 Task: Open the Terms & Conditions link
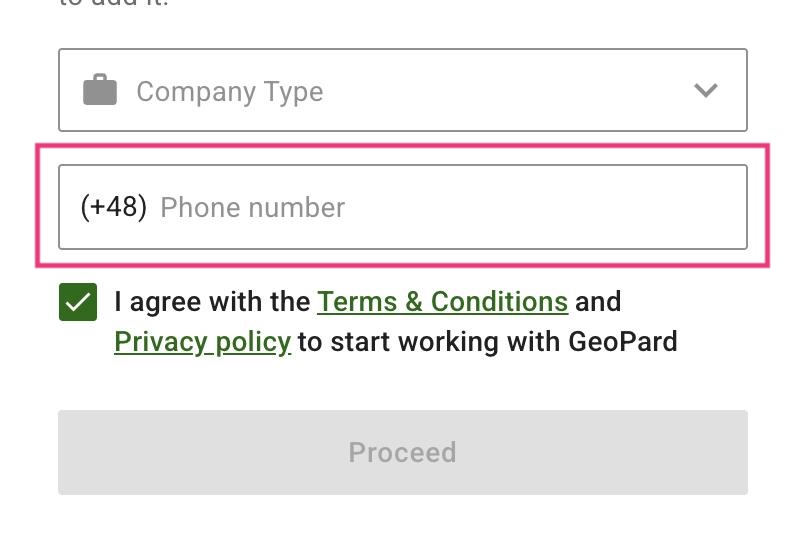point(442,302)
